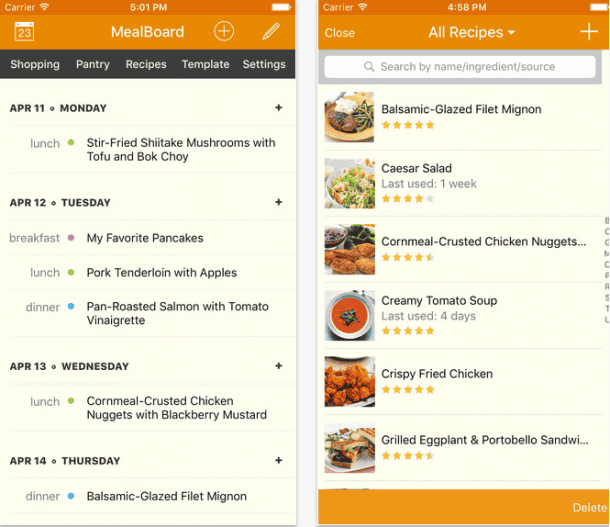Switch to the Shopping tab
The width and height of the screenshot is (610, 527).
(35, 64)
